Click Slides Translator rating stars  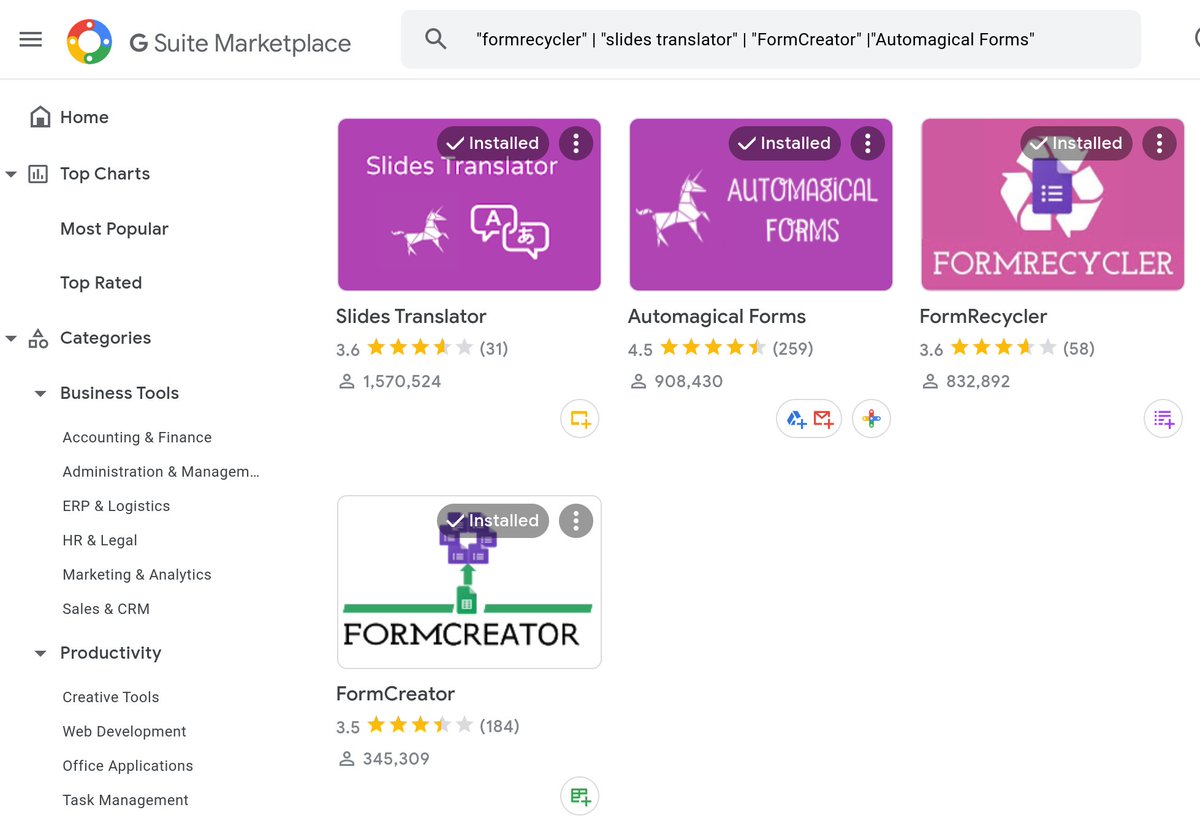click(x=420, y=348)
